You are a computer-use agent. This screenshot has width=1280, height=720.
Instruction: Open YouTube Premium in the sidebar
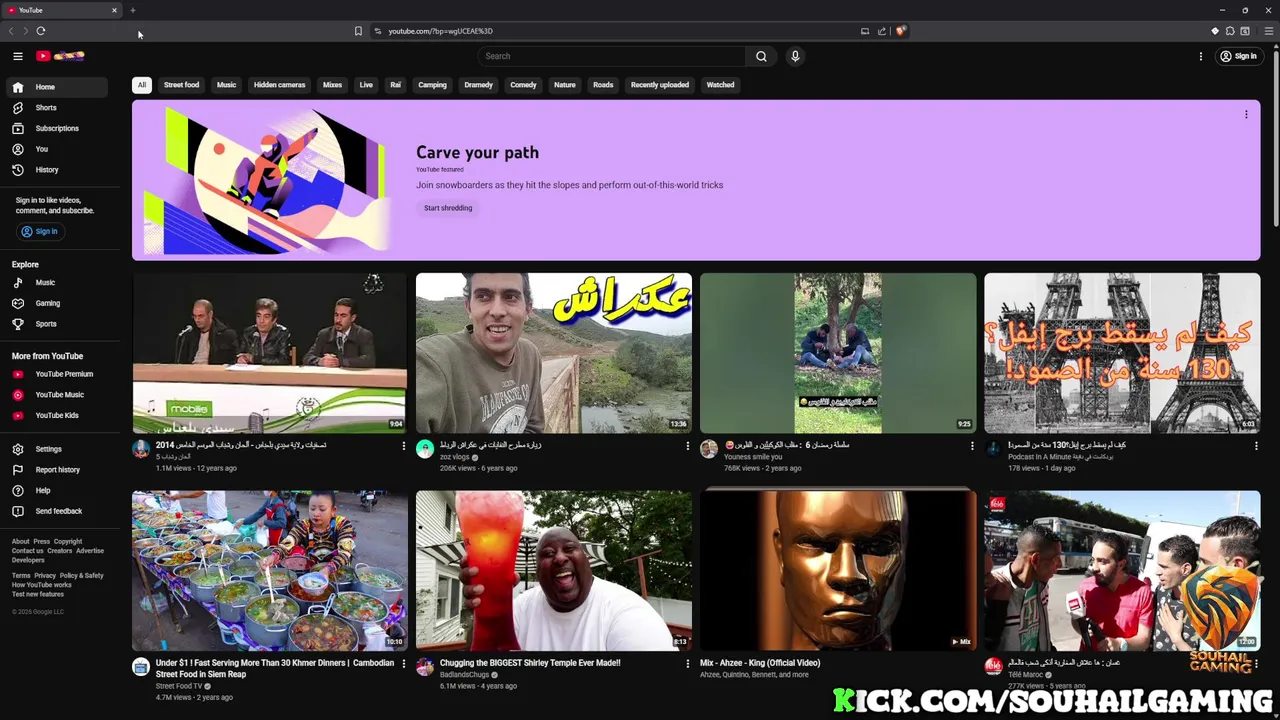coord(56,374)
